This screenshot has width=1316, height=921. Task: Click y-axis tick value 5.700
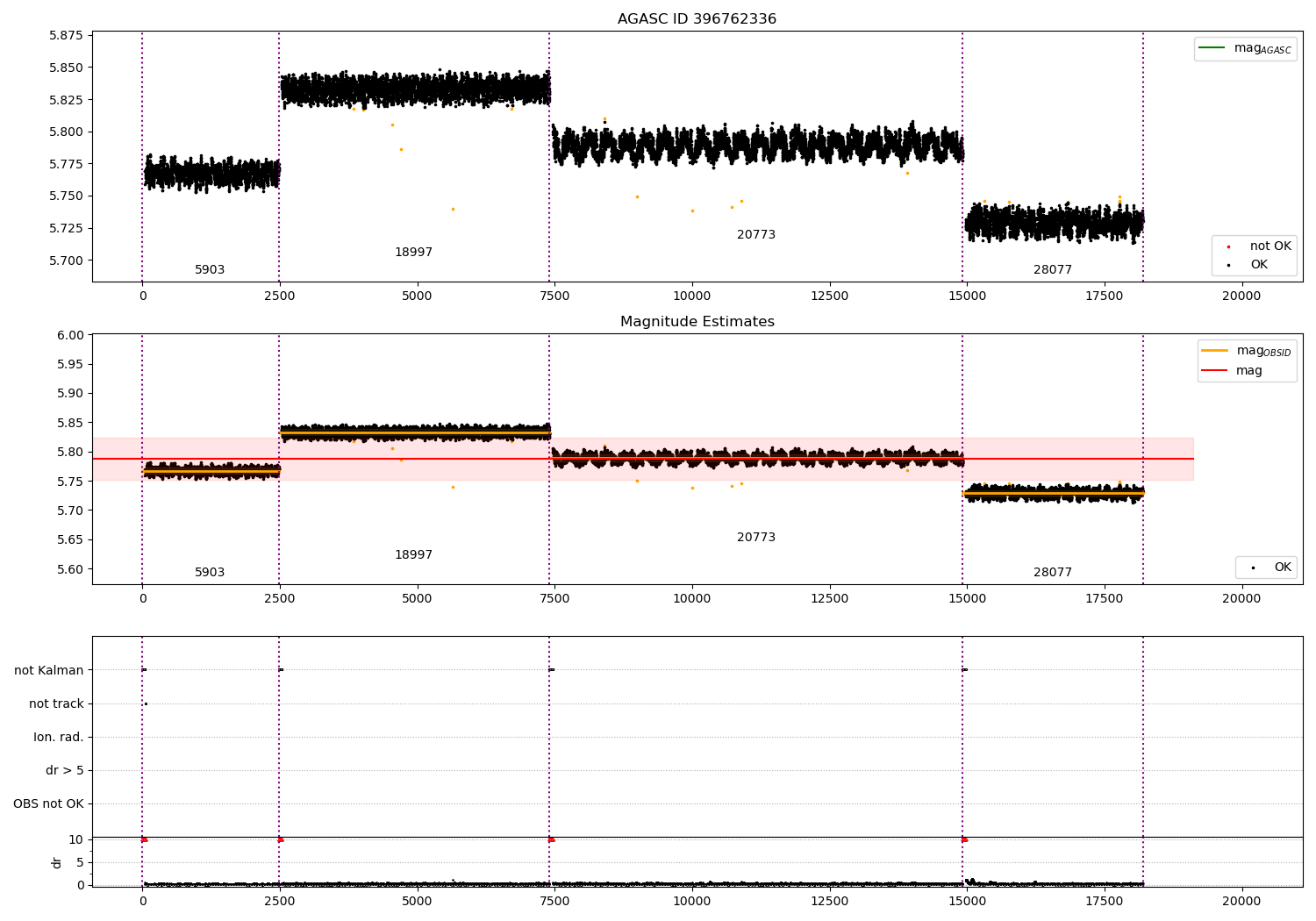point(66,261)
